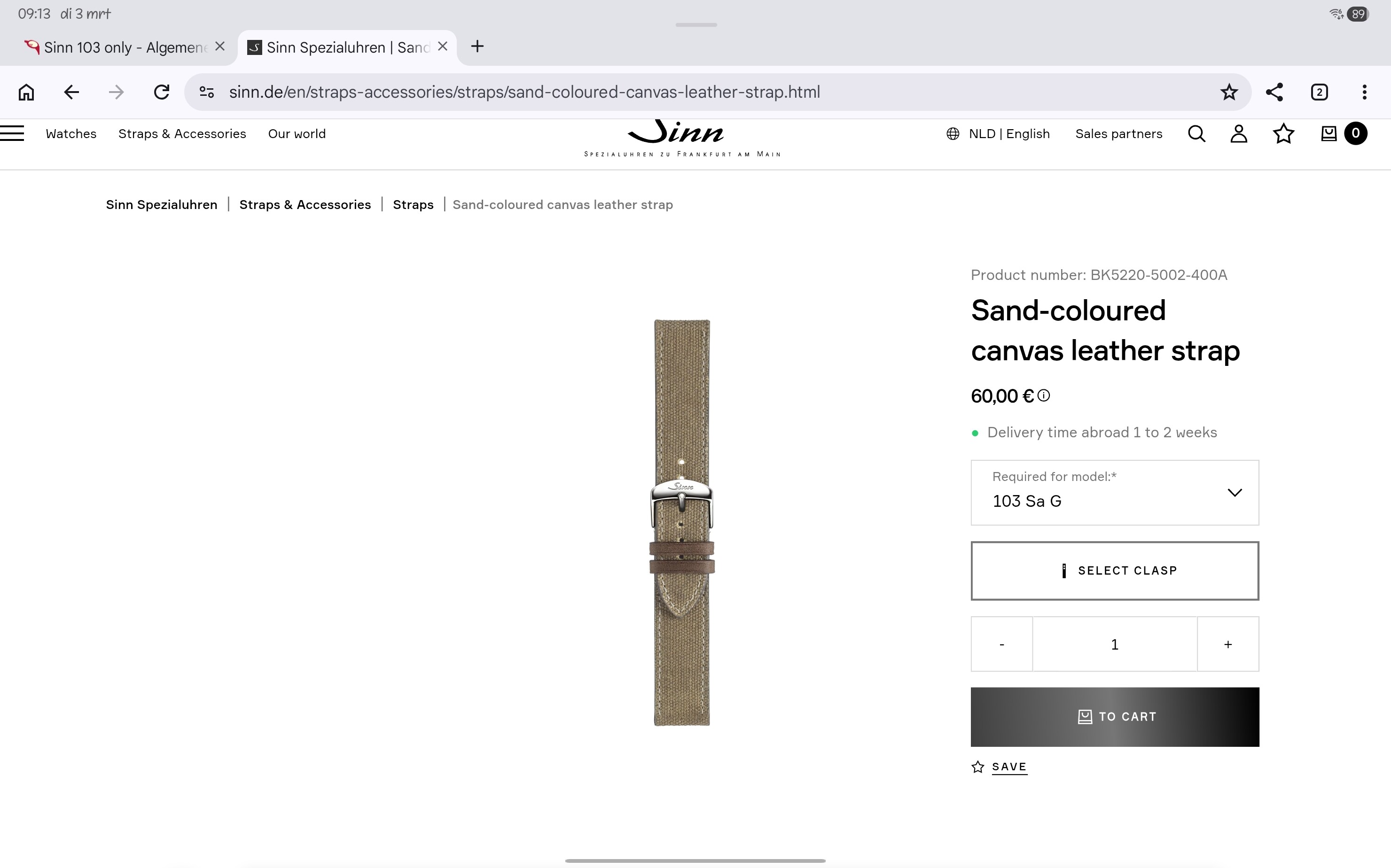Share the page using browser share icon
1391x868 pixels.
[1274, 93]
